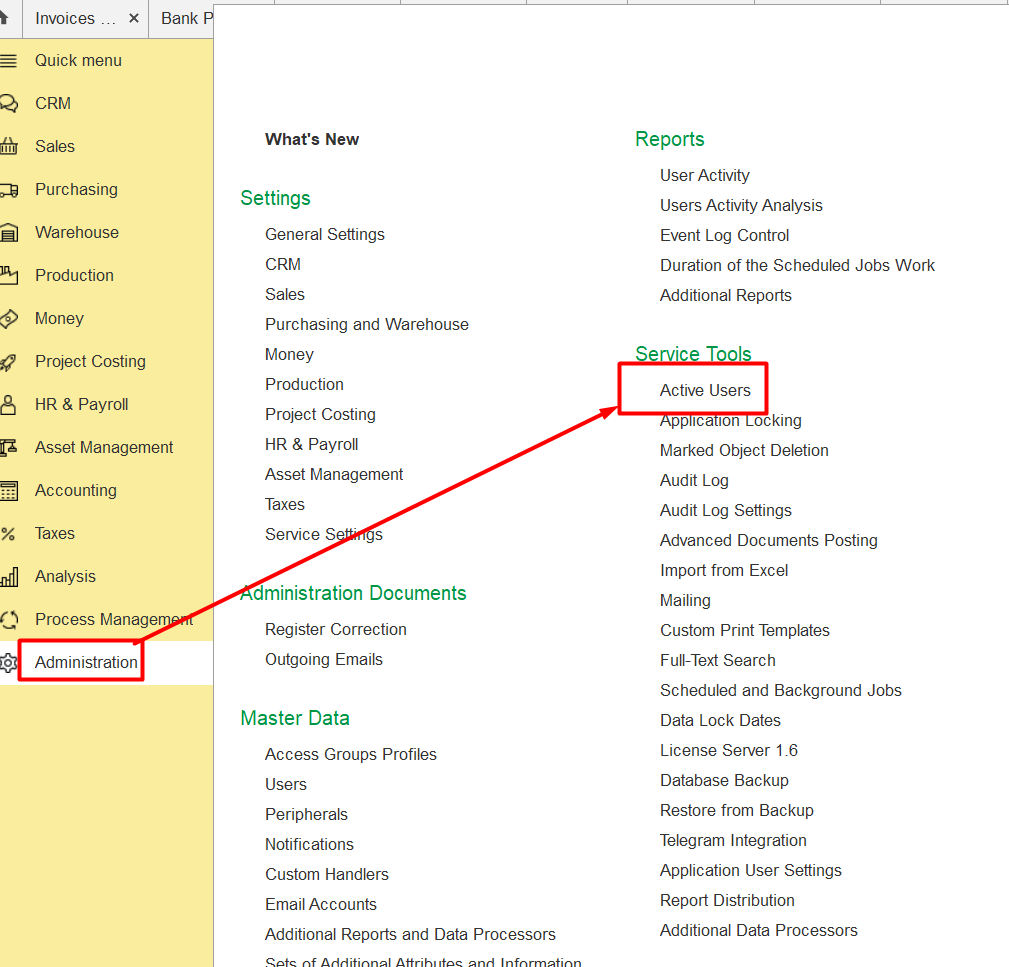Open the Event Log Control report

tap(724, 235)
